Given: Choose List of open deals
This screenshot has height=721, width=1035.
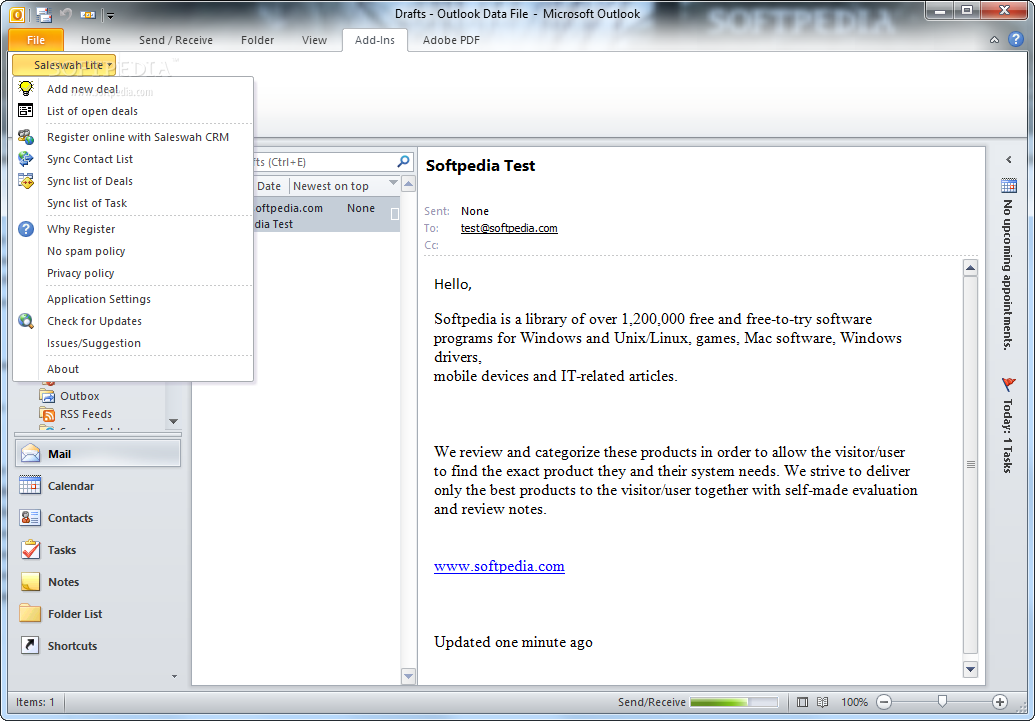Looking at the screenshot, I should click(133, 111).
